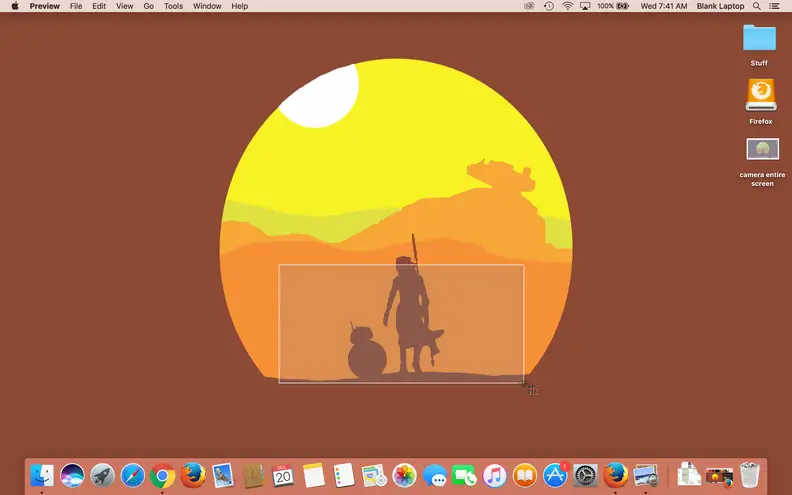Open the Tools menu
This screenshot has width=792, height=495.
click(173, 6)
